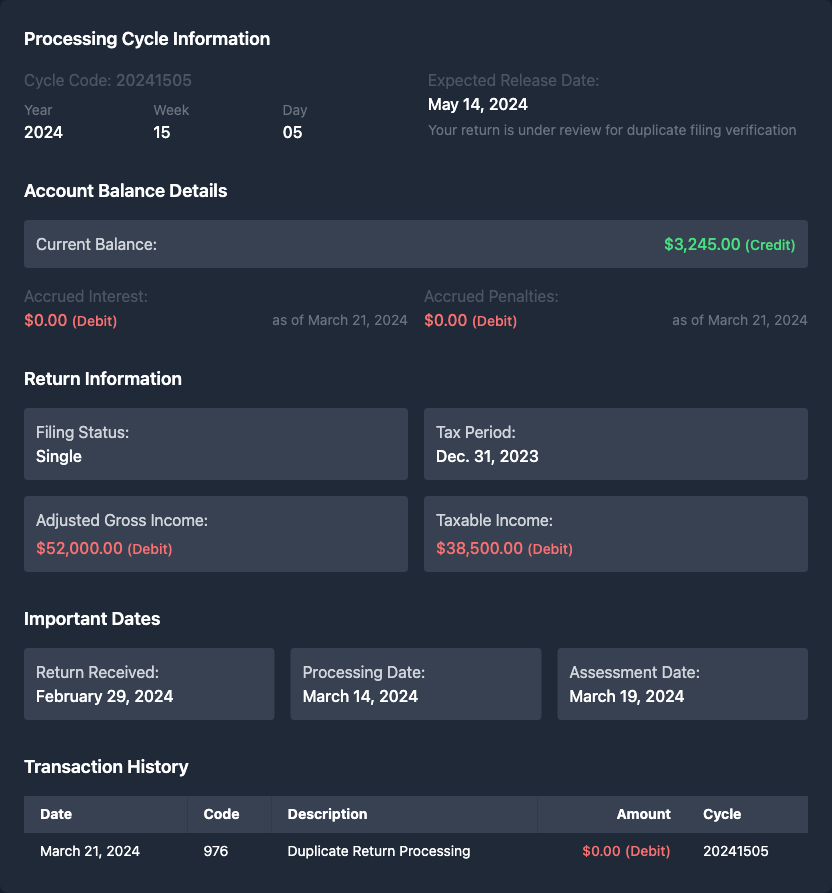Click the Processing Cycle Information heading
Image resolution: width=832 pixels, height=893 pixels.
click(147, 39)
